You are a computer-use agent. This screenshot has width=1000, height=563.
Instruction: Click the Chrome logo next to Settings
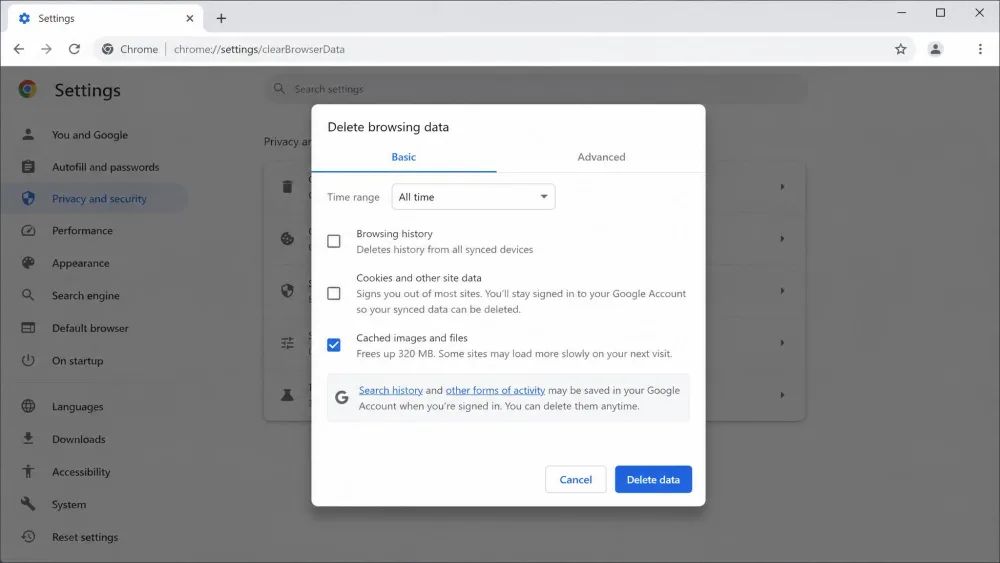tap(27, 89)
